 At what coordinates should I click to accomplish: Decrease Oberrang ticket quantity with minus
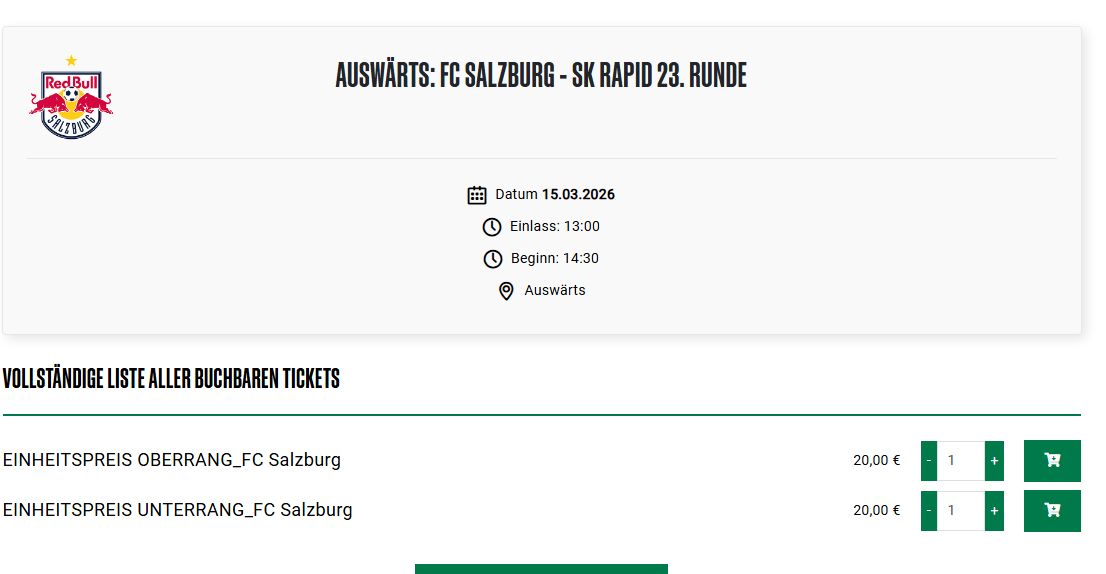coord(929,461)
